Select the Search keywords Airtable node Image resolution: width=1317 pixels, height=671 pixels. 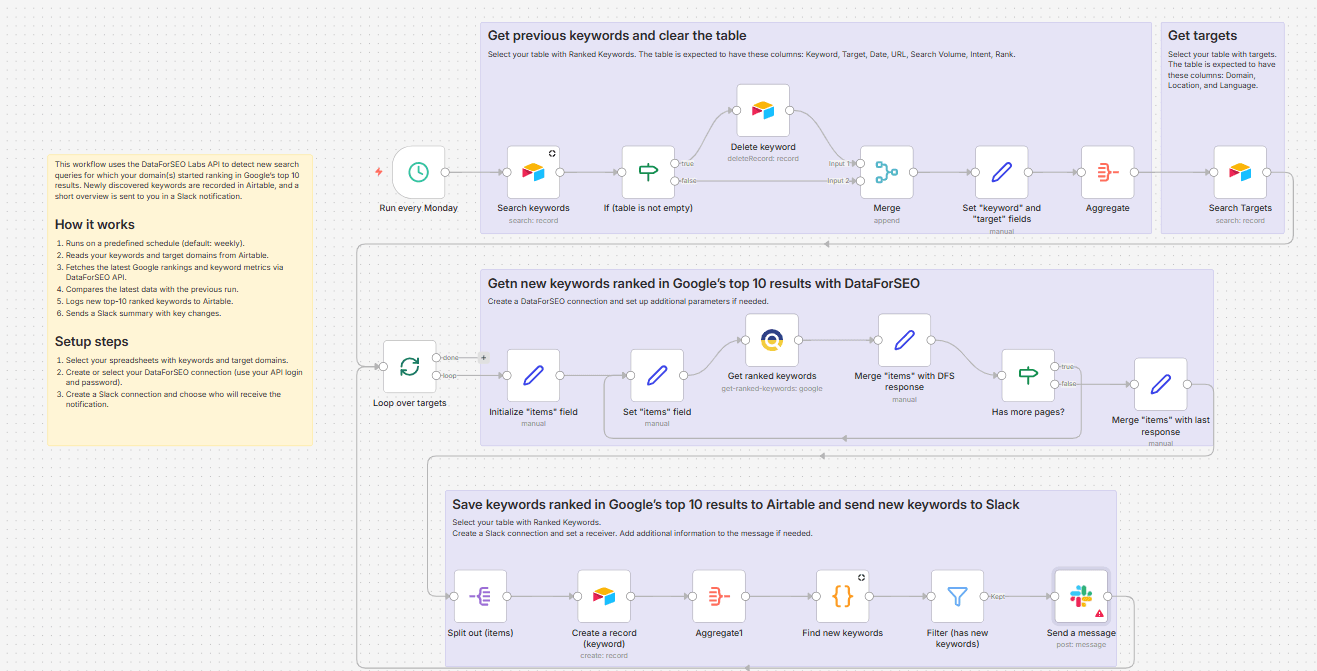(535, 177)
